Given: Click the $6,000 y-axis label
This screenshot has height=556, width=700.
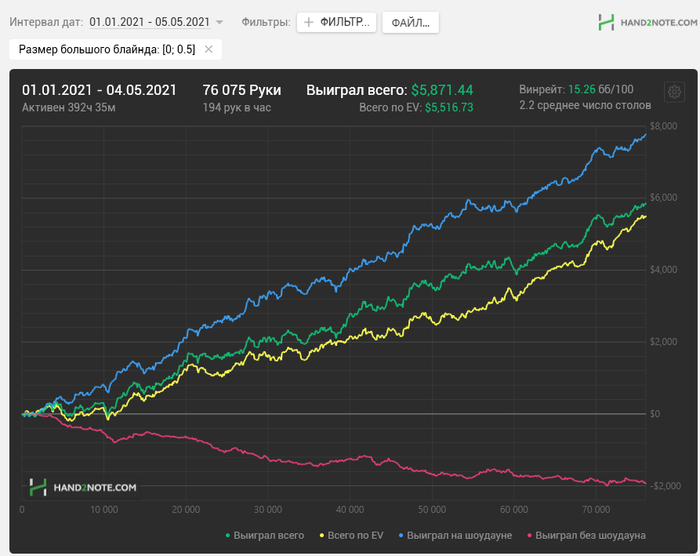Looking at the screenshot, I should (663, 197).
